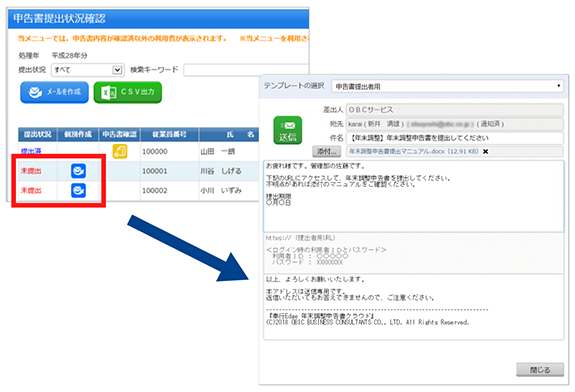
Task: Send the email with green 送信 button
Action: tap(288, 130)
